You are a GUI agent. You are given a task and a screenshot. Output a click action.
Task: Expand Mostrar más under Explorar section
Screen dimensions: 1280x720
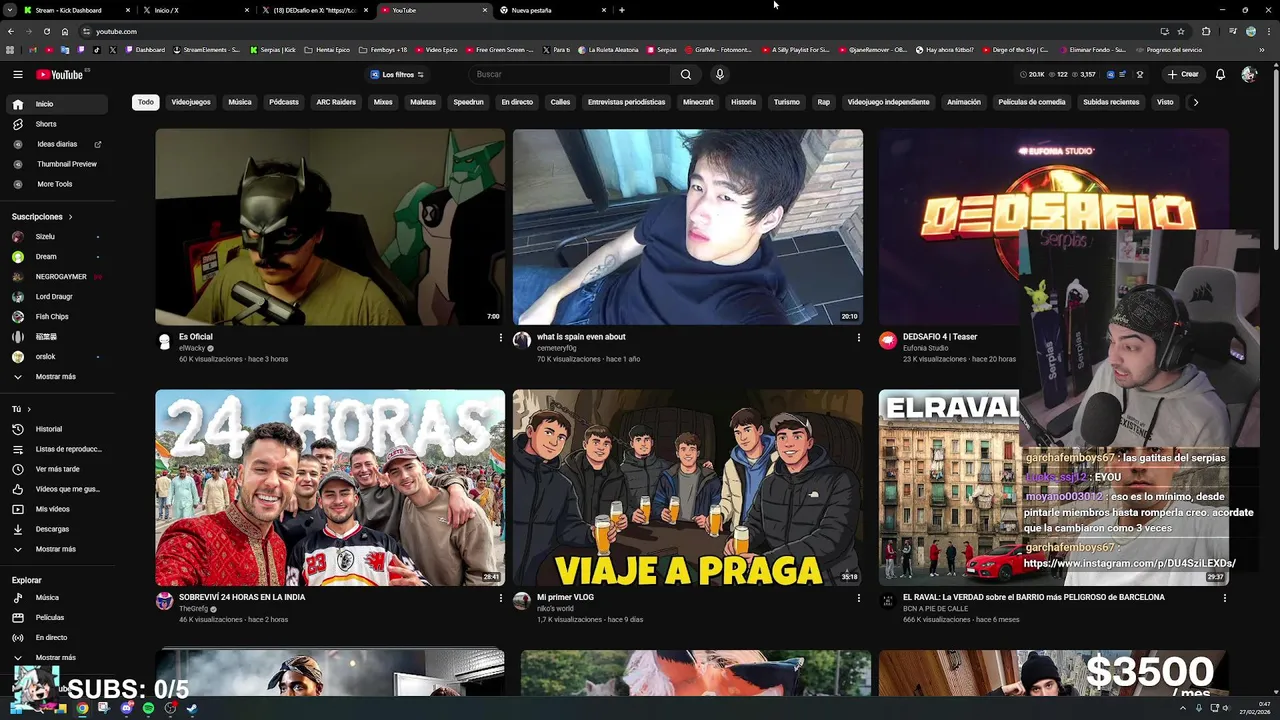click(57, 658)
